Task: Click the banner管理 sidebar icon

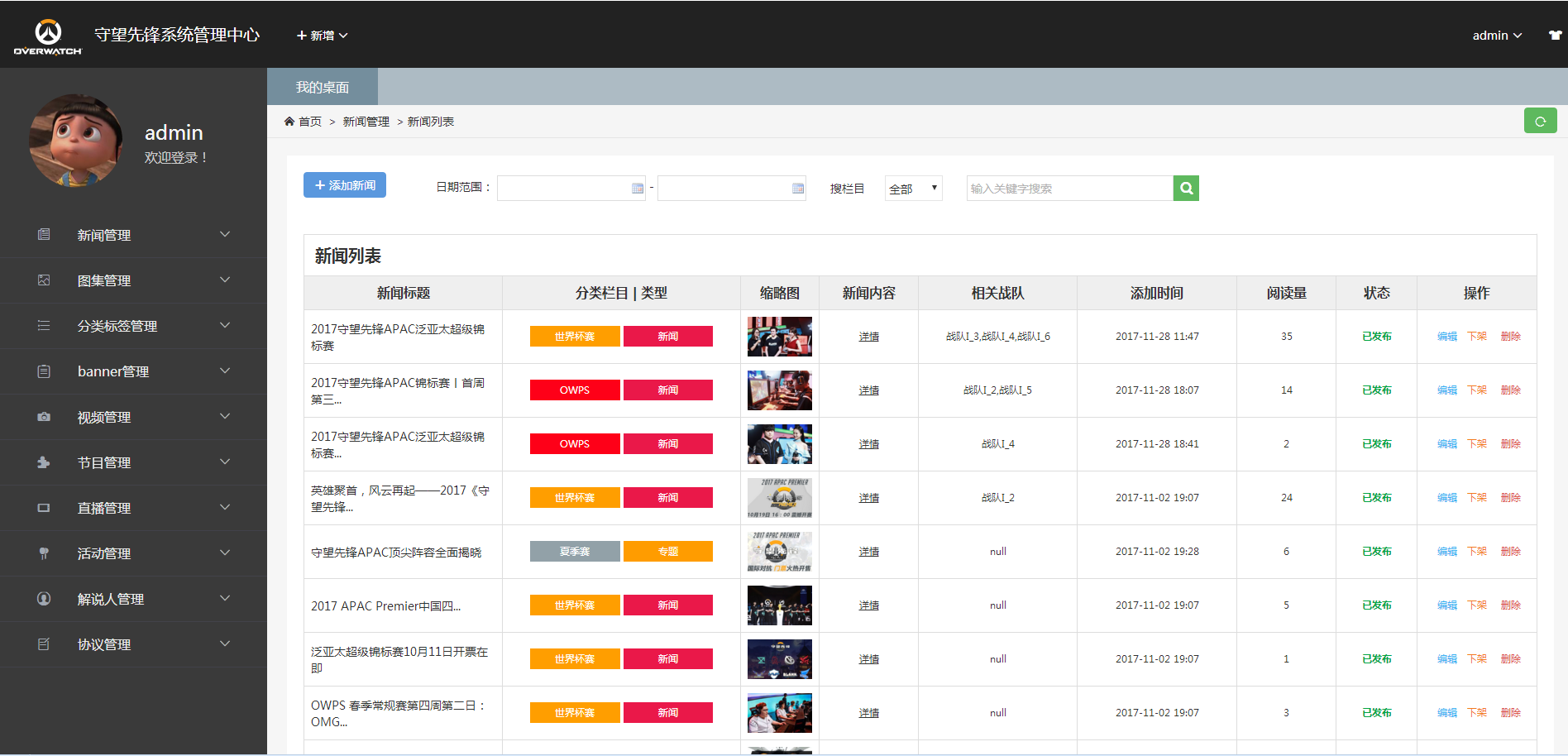Action: 44,371
